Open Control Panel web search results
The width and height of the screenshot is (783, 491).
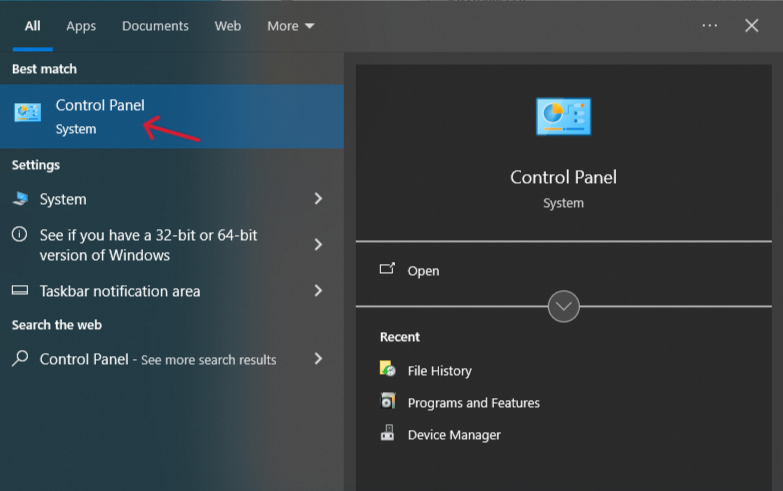(172, 359)
